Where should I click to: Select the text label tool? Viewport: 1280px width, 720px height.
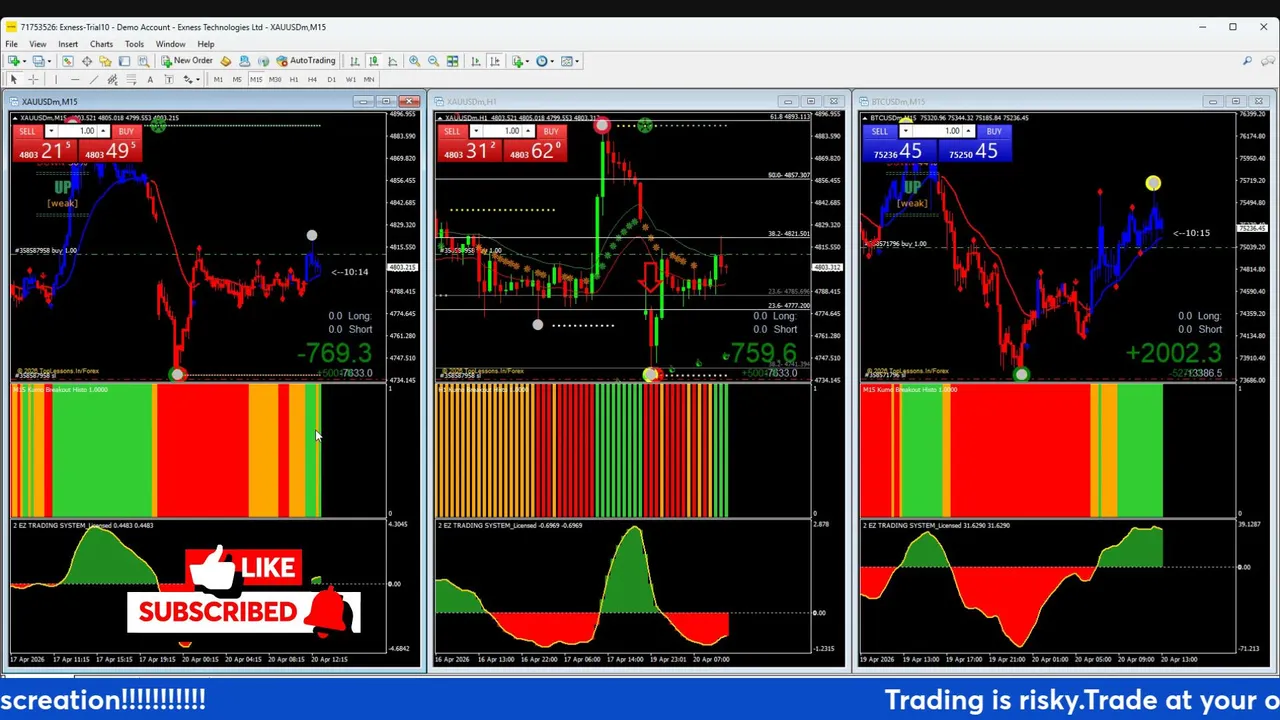click(169, 80)
